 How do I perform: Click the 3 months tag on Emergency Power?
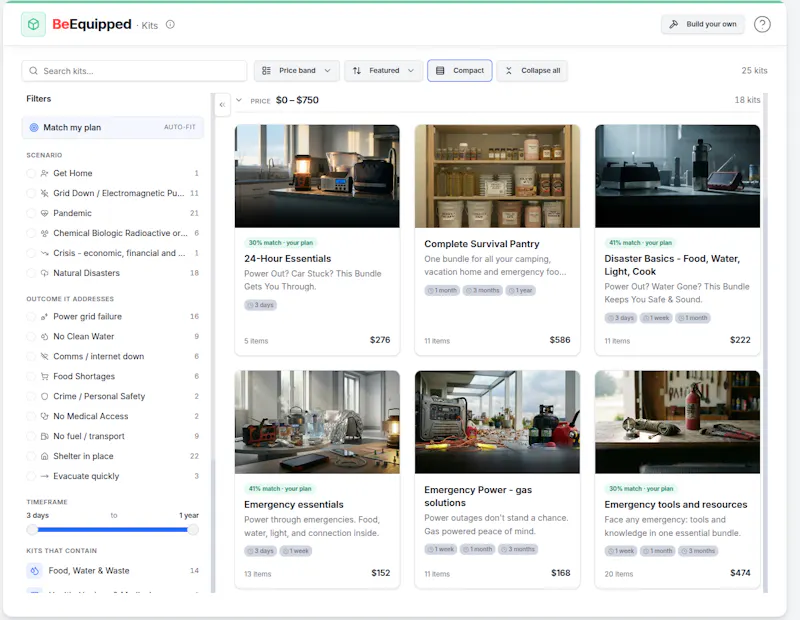point(518,550)
